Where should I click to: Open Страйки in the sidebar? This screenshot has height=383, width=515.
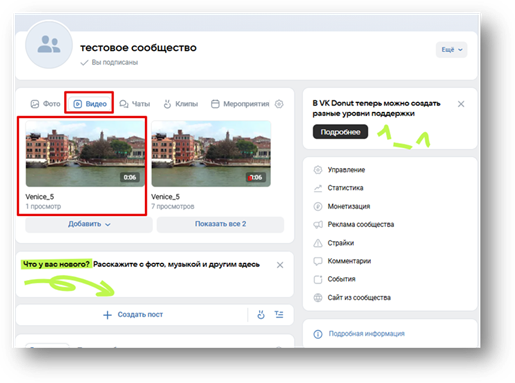pyautogui.click(x=341, y=243)
